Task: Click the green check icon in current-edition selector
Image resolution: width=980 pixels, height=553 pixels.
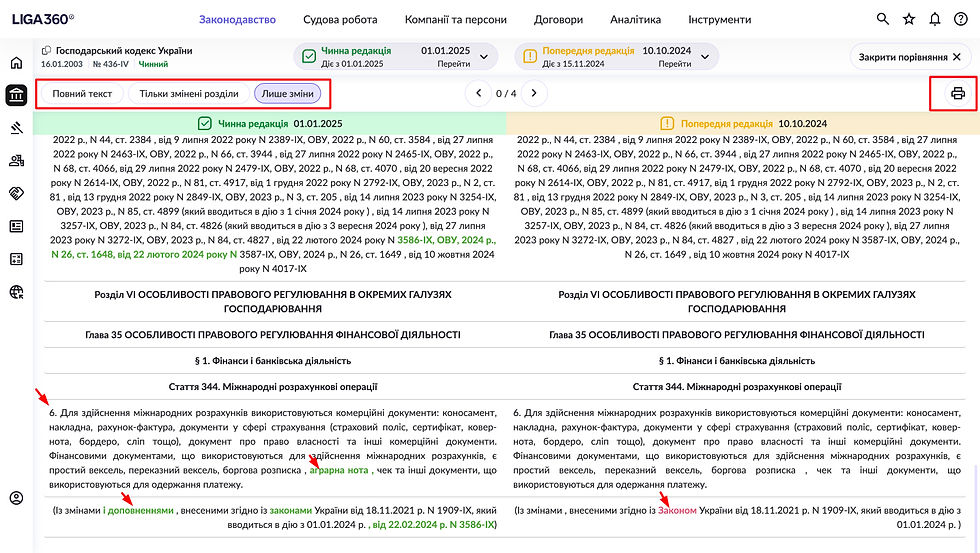Action: (x=309, y=56)
